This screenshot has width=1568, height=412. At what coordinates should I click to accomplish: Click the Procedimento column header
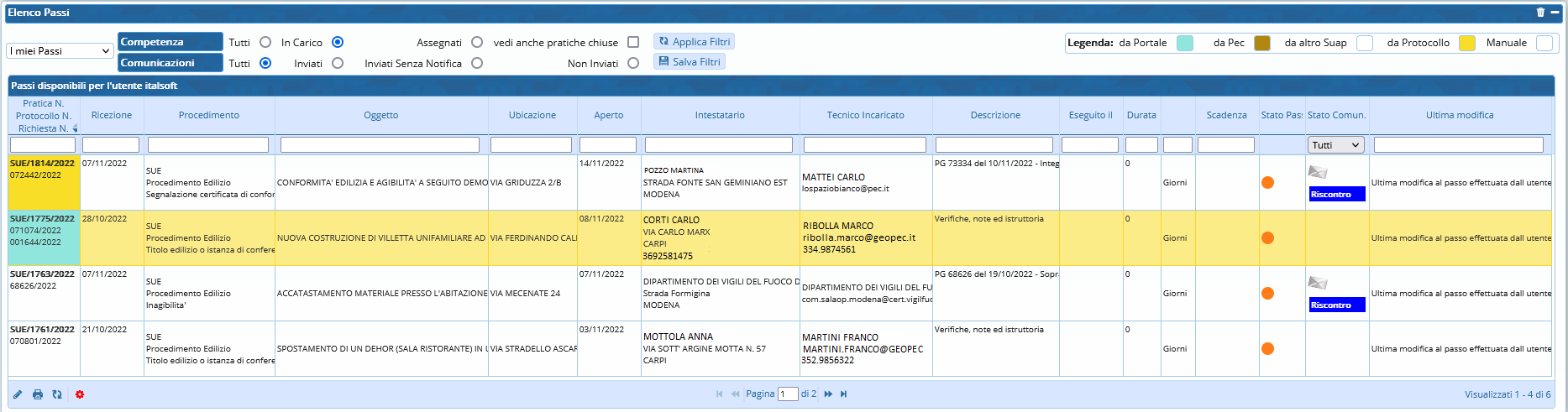coord(209,116)
